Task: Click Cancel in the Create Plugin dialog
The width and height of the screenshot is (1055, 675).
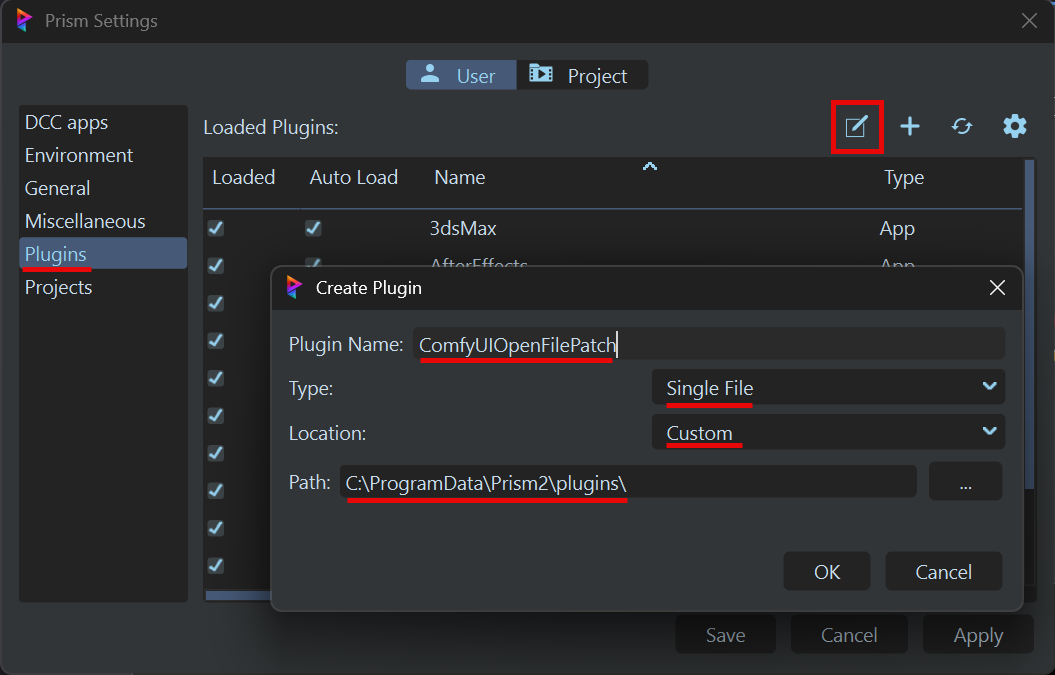Action: pyautogui.click(x=943, y=572)
